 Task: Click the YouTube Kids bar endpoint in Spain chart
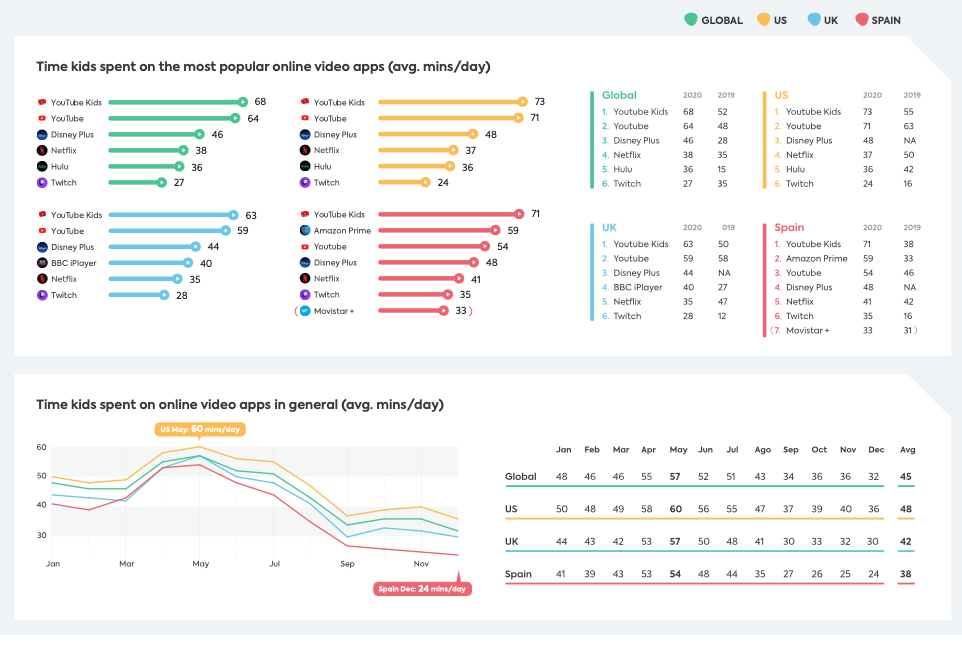click(518, 214)
